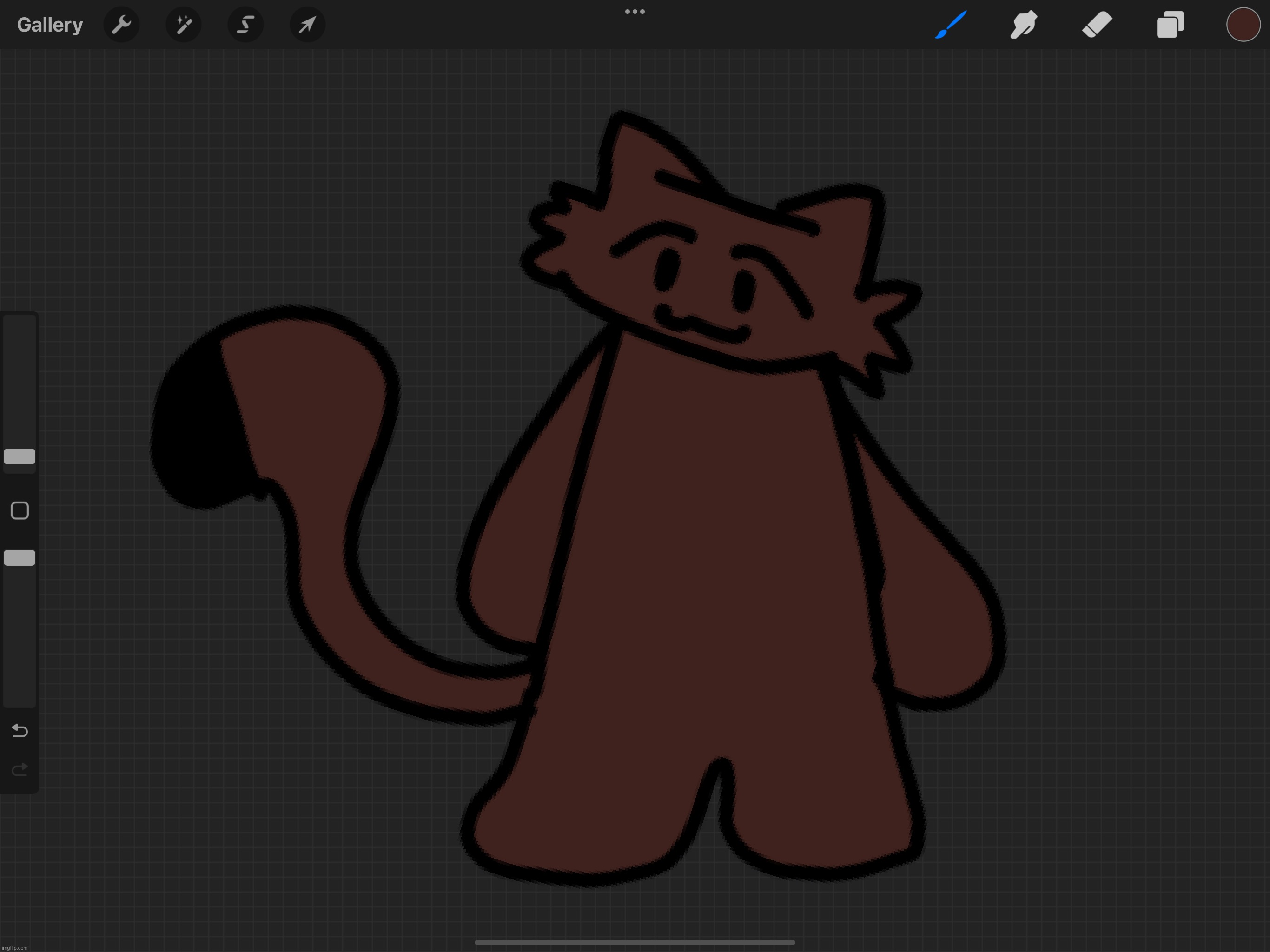1270x952 pixels.
Task: Activate the Transform arrow tool
Action: click(308, 25)
